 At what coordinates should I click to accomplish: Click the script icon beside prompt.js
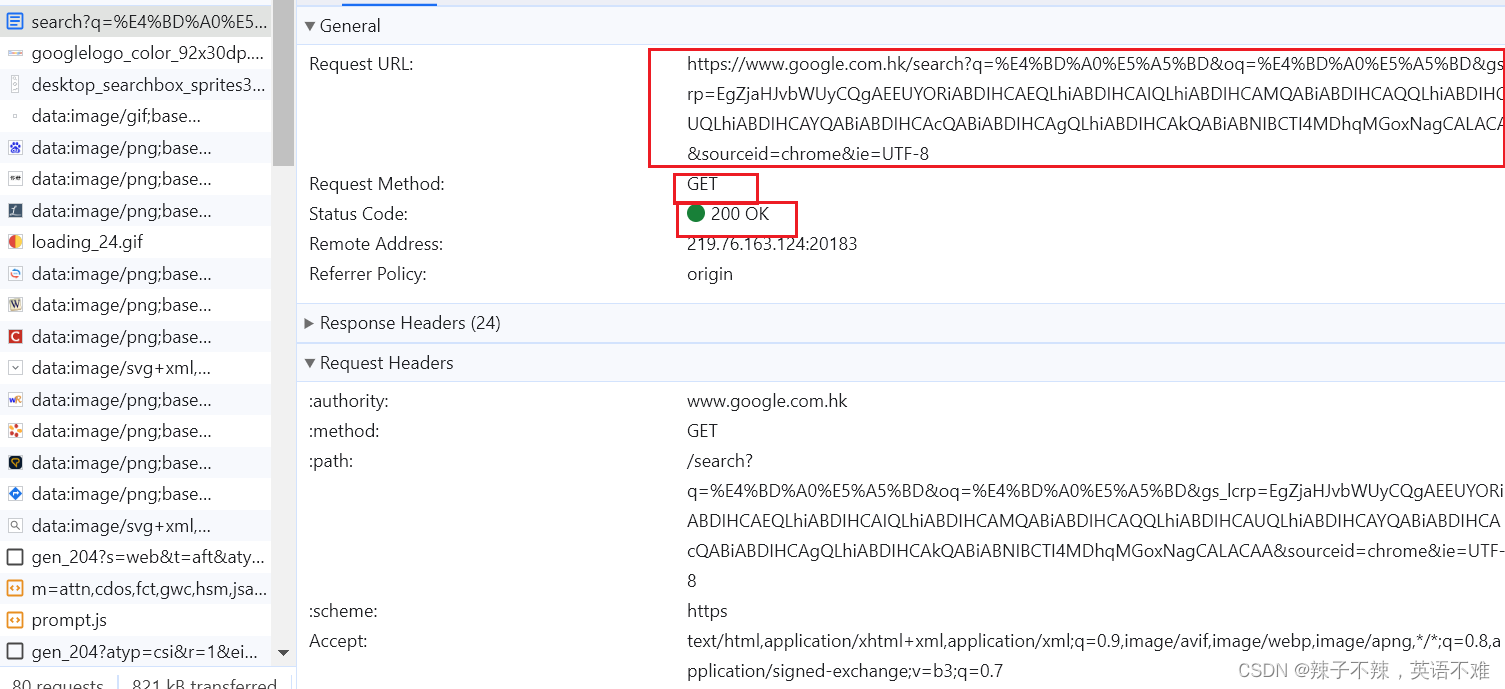tap(15, 620)
